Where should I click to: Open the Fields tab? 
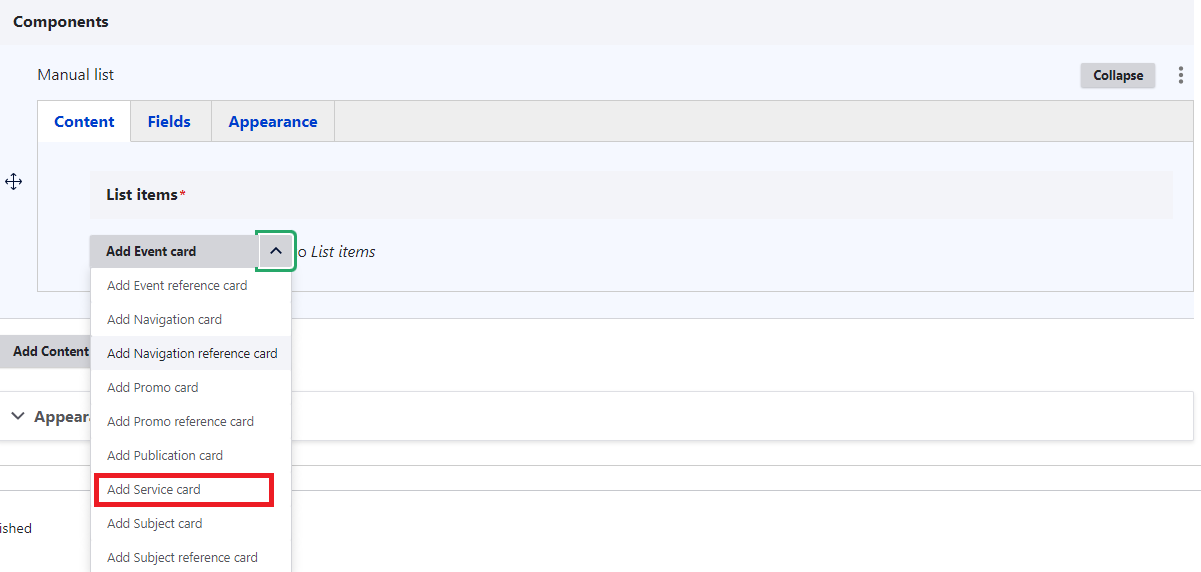tap(169, 122)
